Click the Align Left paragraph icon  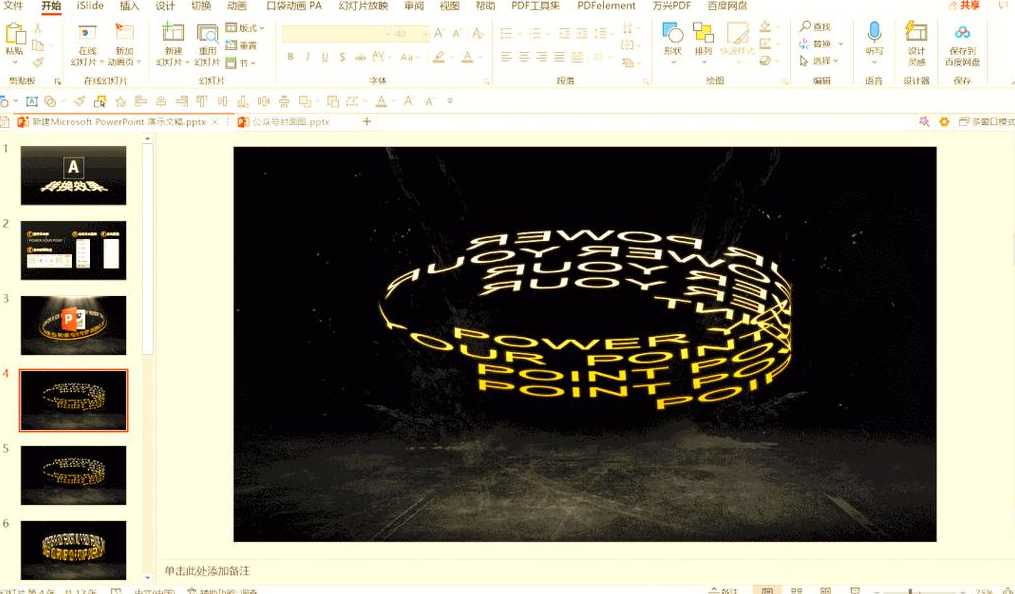point(506,58)
